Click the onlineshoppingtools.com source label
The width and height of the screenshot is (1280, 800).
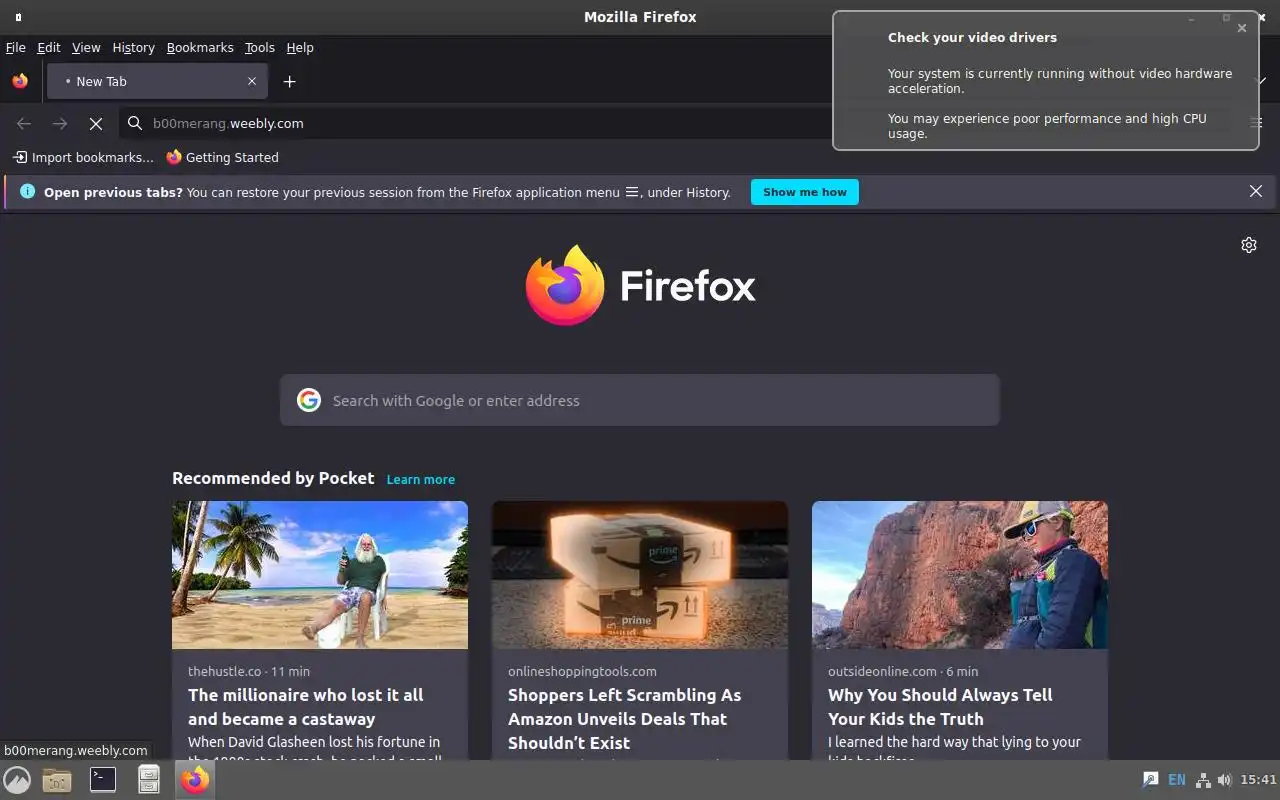point(582,671)
